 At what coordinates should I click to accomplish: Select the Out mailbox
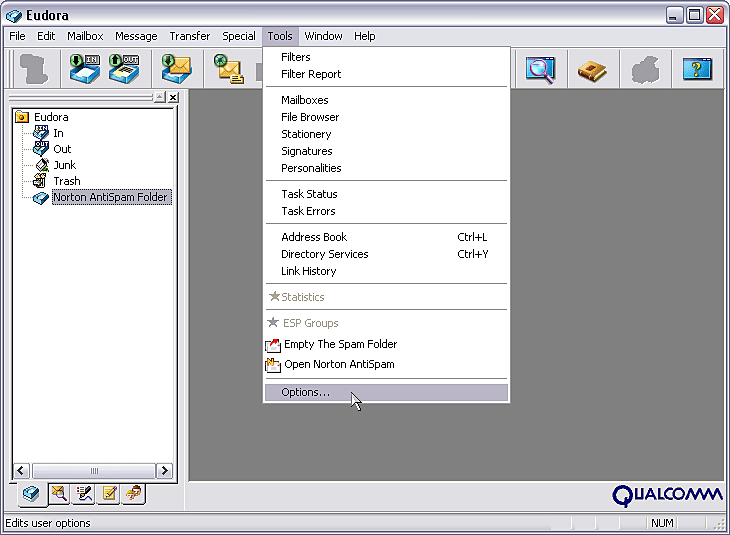click(x=62, y=149)
